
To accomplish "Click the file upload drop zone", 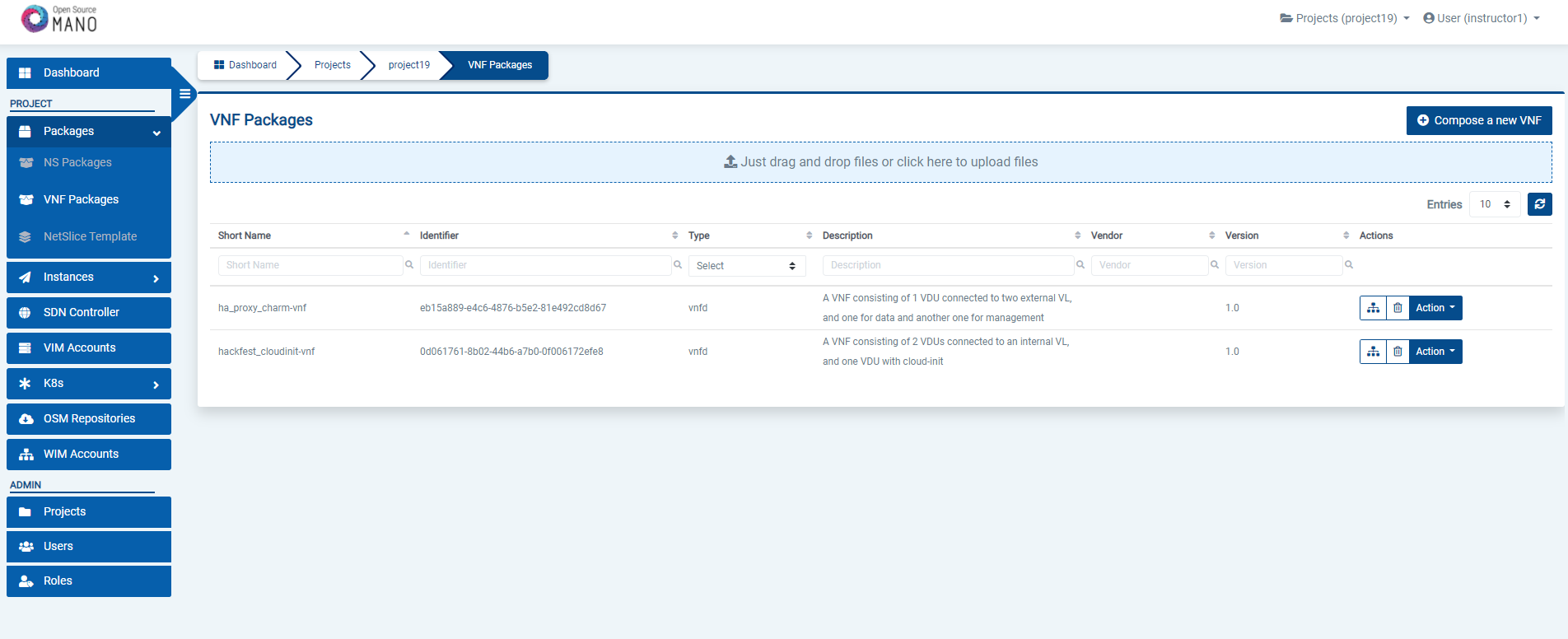I will [880, 162].
